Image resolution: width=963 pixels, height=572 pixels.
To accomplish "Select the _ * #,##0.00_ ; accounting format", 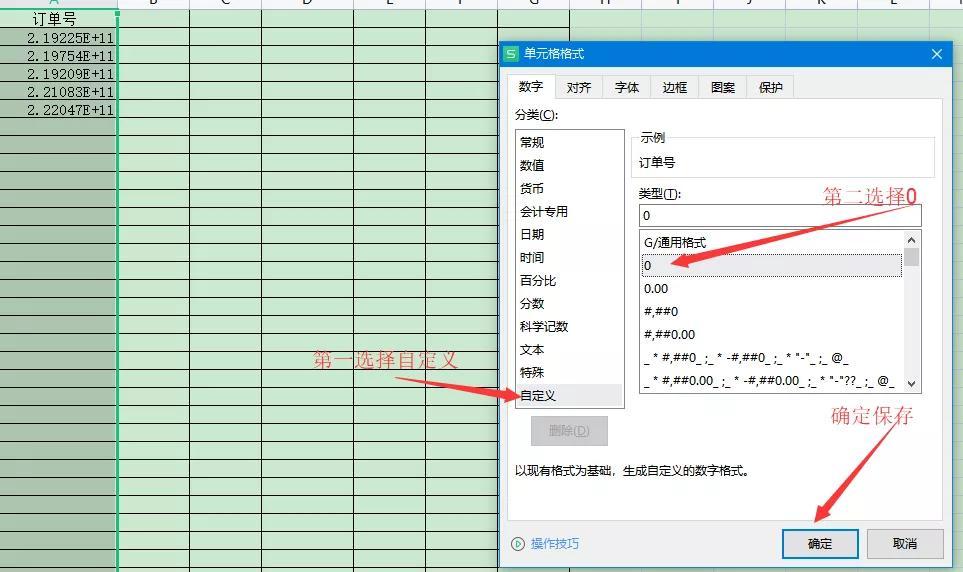I will tap(771, 381).
